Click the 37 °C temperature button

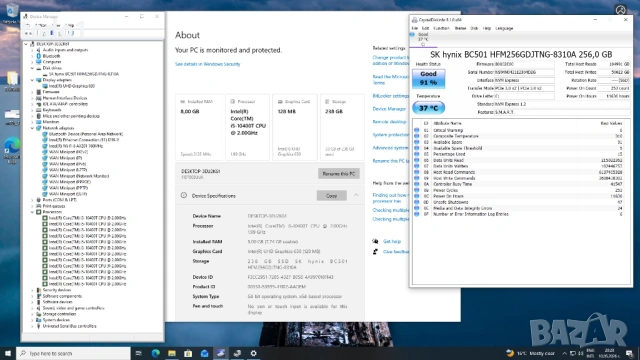pos(428,108)
